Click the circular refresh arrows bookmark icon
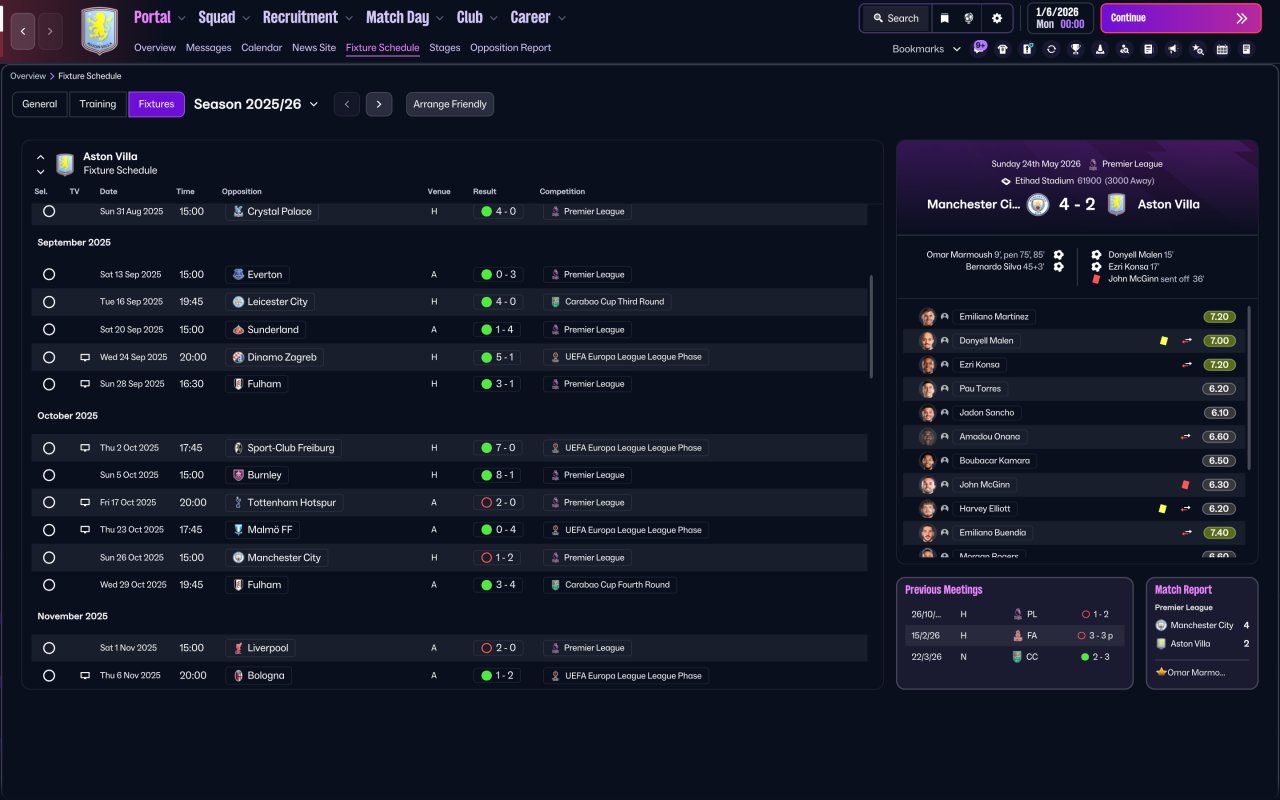The image size is (1280, 800). (x=1051, y=49)
